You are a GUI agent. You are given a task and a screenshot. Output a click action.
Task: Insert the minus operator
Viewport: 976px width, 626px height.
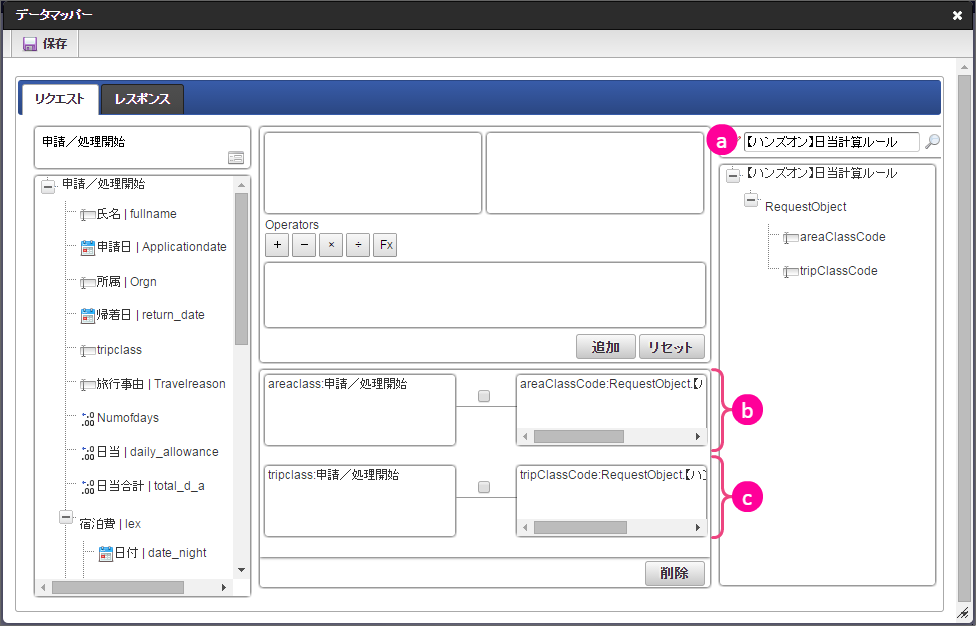pos(304,245)
